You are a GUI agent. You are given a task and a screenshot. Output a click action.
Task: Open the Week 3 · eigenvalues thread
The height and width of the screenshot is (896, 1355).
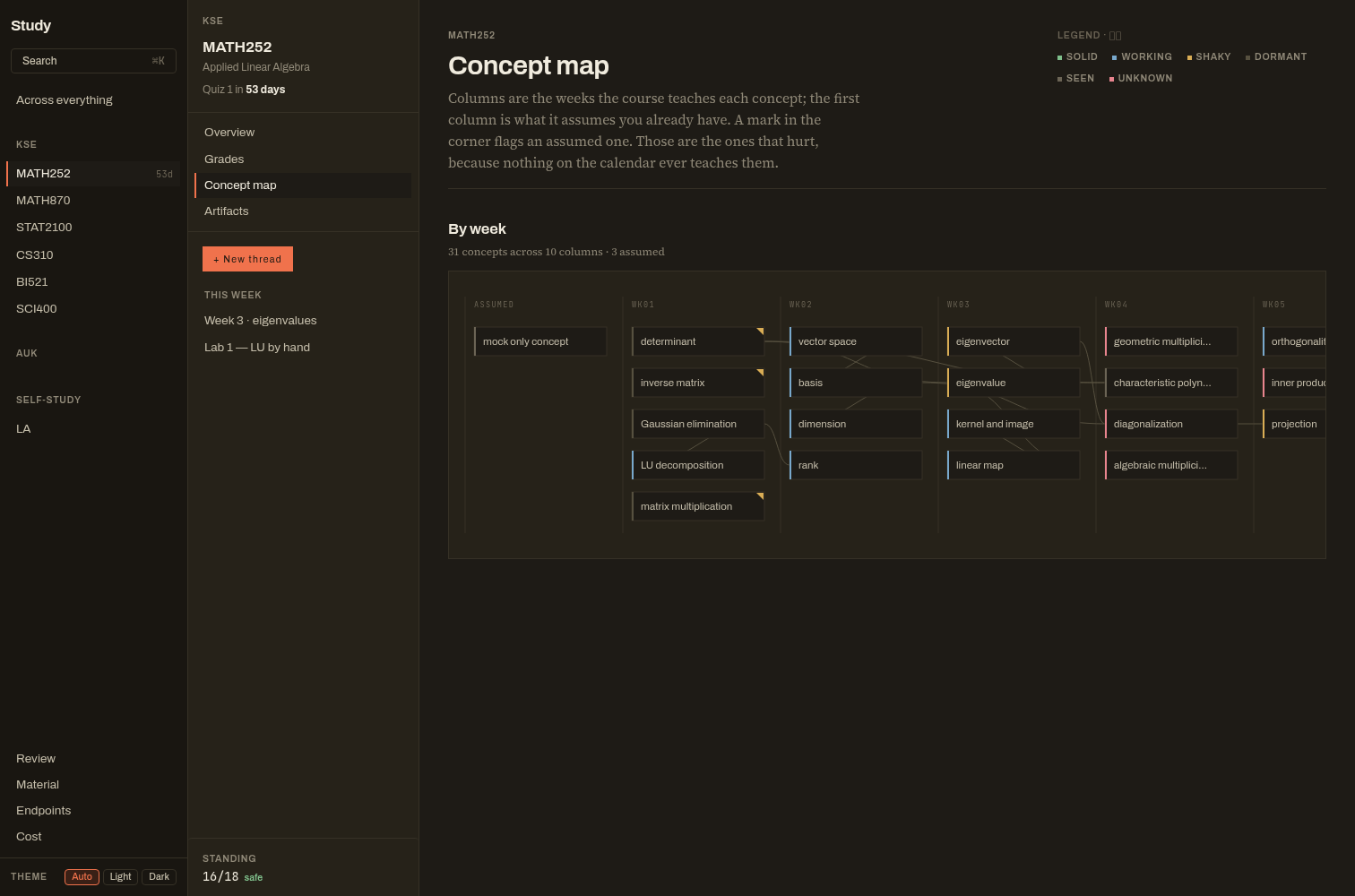point(303,321)
